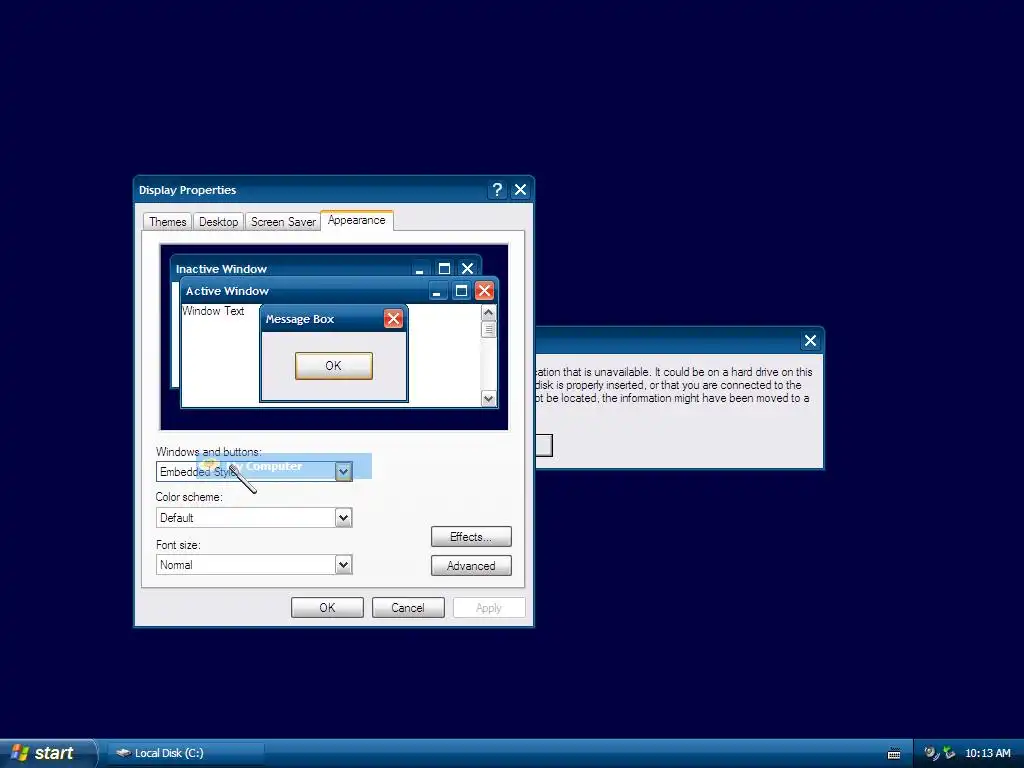
Task: Click the Inactive Window preview close icon
Action: (468, 268)
